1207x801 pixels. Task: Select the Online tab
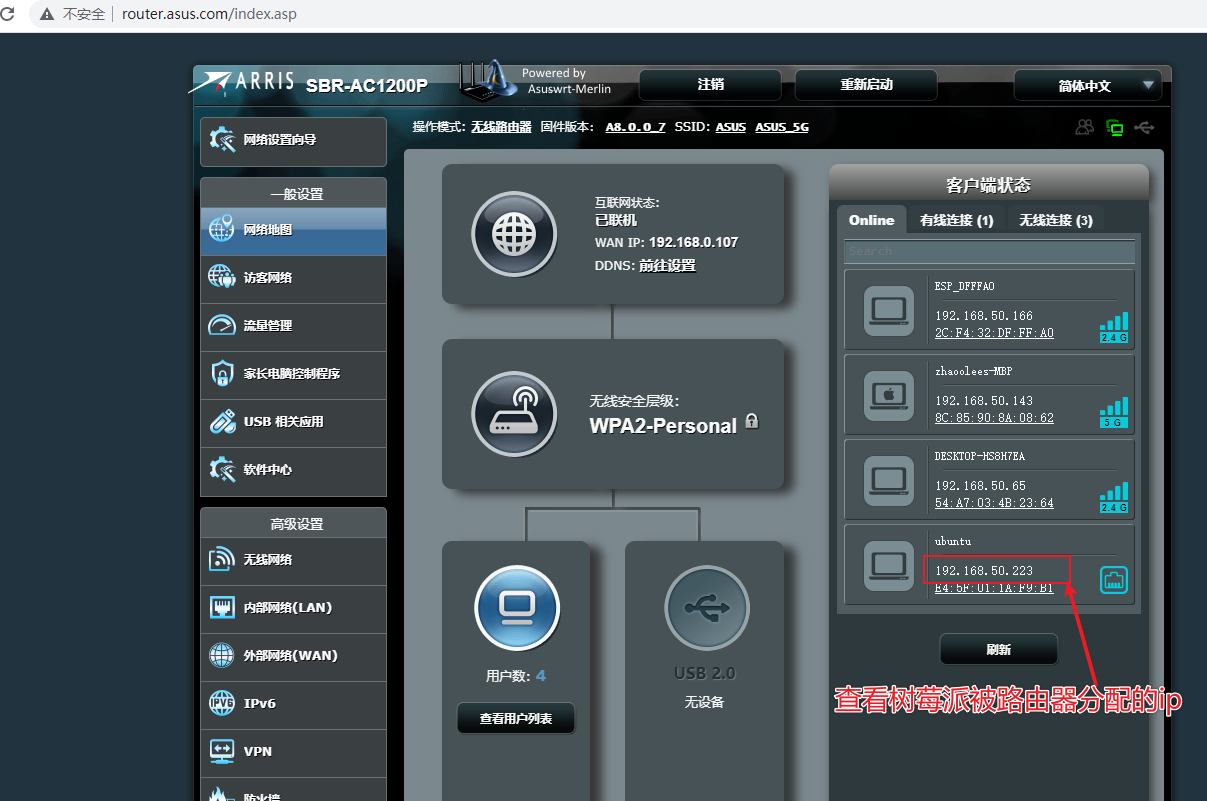click(x=871, y=220)
